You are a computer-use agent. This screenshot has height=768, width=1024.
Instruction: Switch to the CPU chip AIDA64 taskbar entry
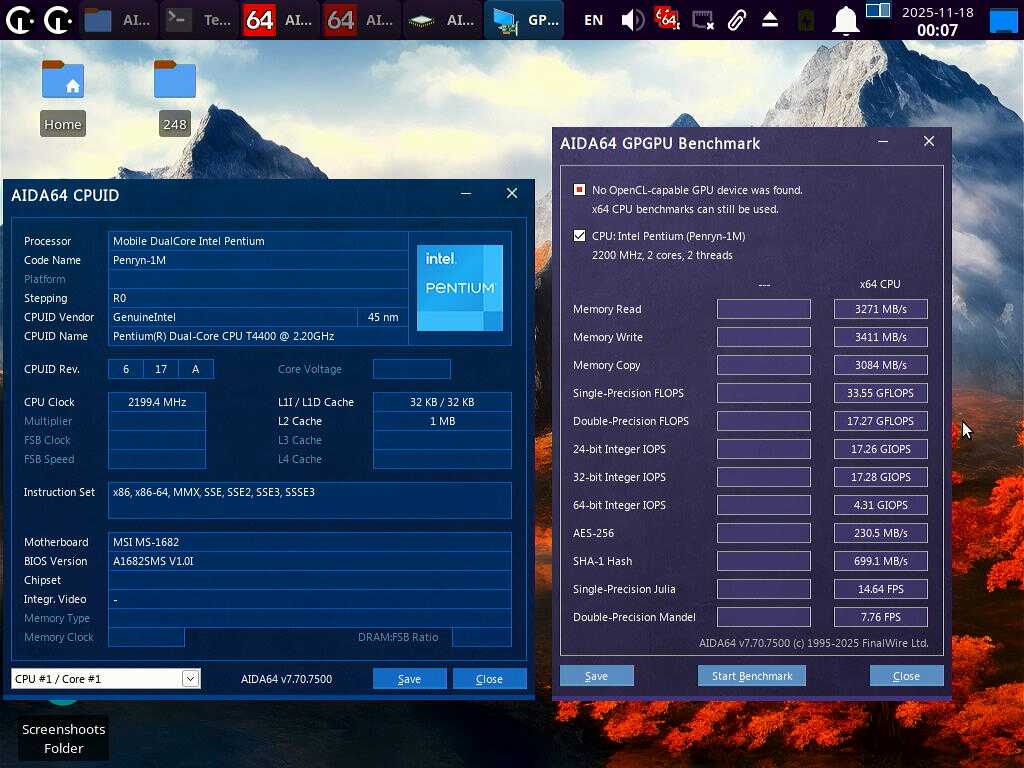[x=441, y=20]
